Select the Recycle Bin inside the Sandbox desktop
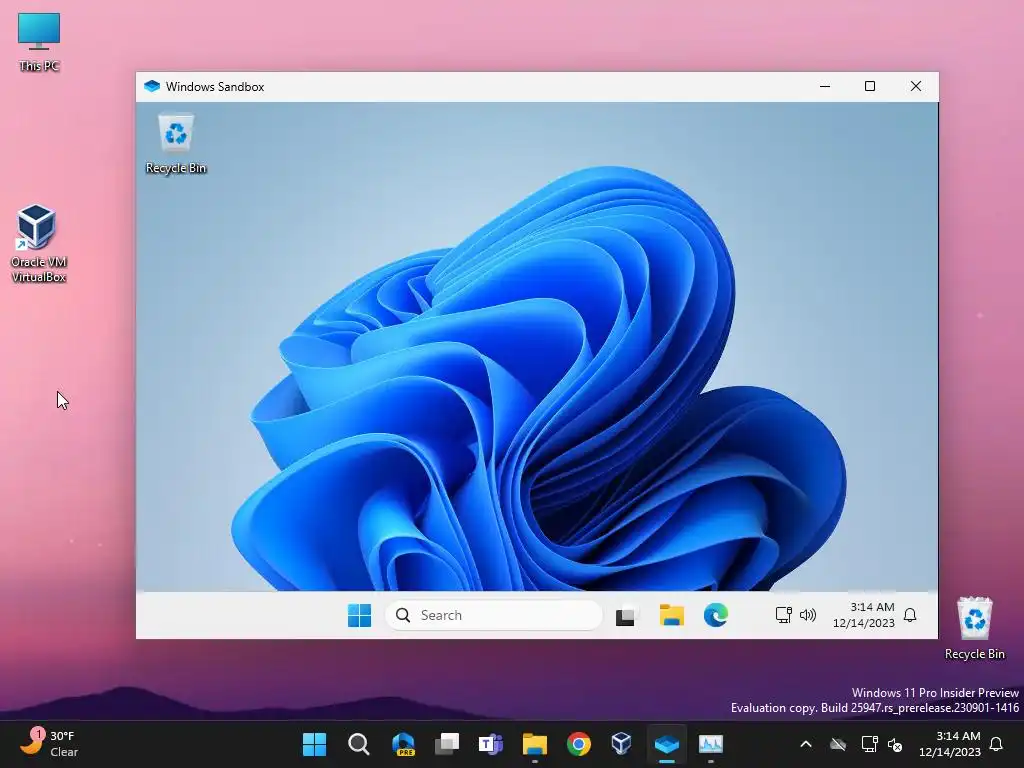 click(x=176, y=144)
